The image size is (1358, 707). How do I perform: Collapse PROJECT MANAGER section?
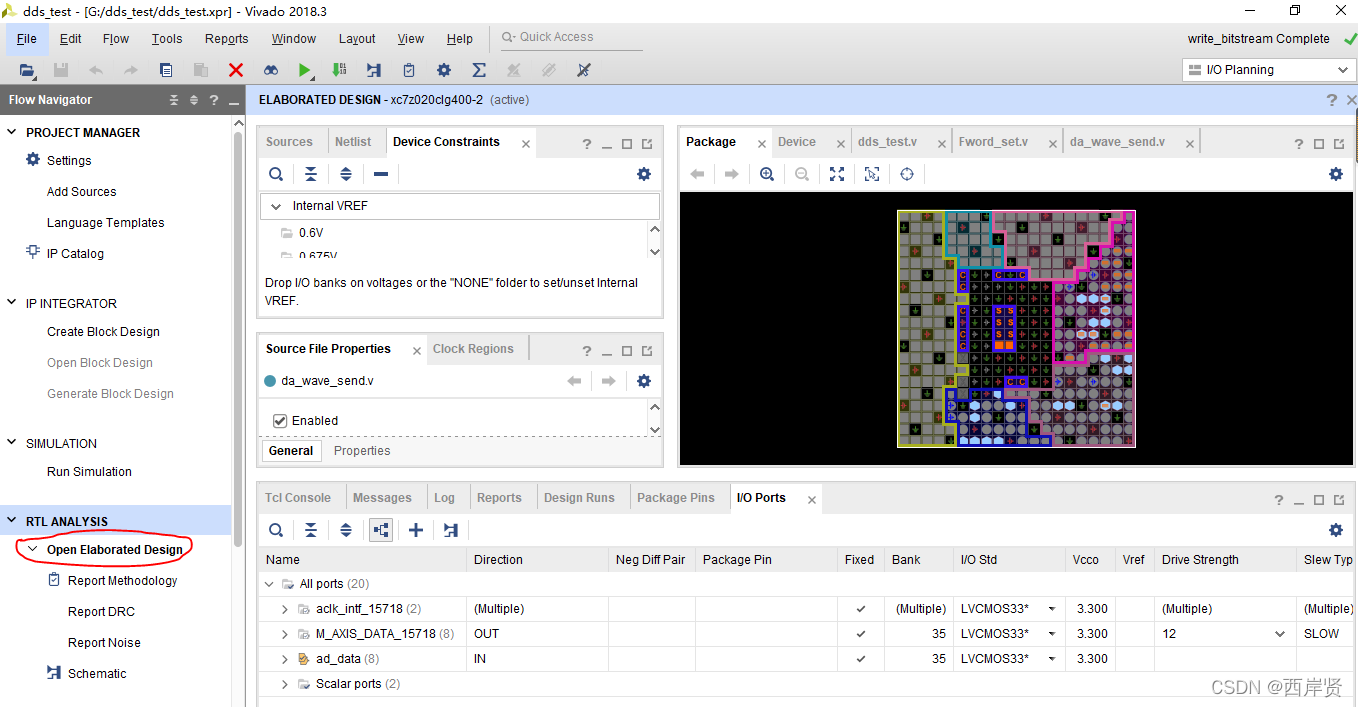pos(12,133)
